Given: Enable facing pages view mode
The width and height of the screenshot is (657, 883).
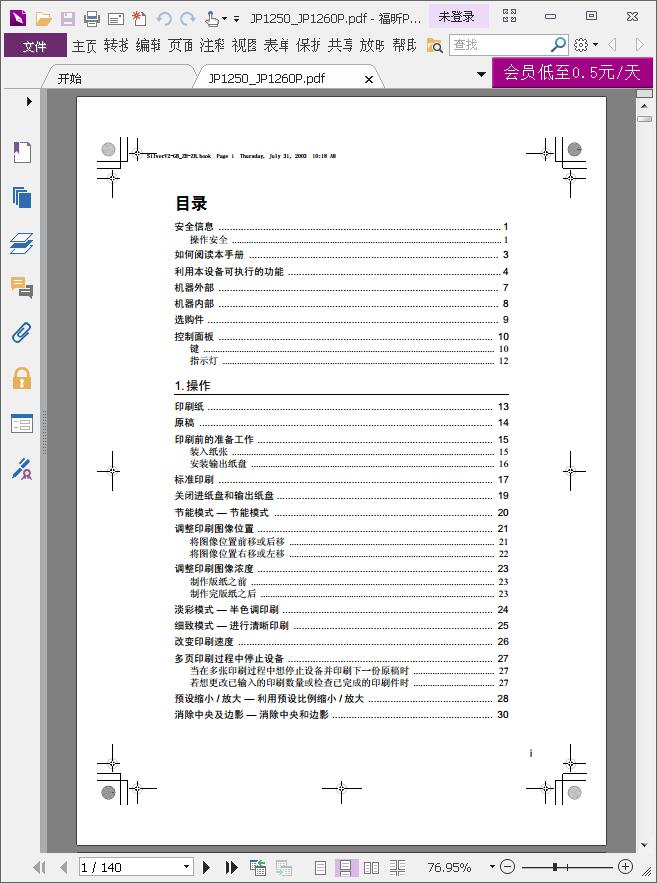Looking at the screenshot, I should pyautogui.click(x=371, y=867).
